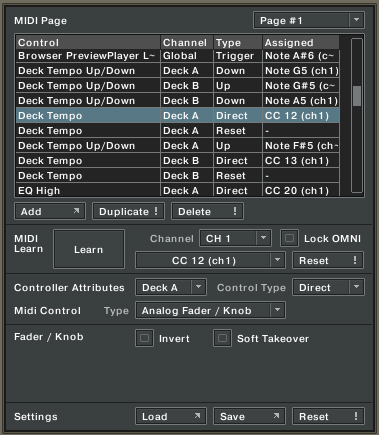Select Deck Tempo Up/Down row assigned Note F#5
Viewport: 379px width, 435px height.
tap(178, 145)
